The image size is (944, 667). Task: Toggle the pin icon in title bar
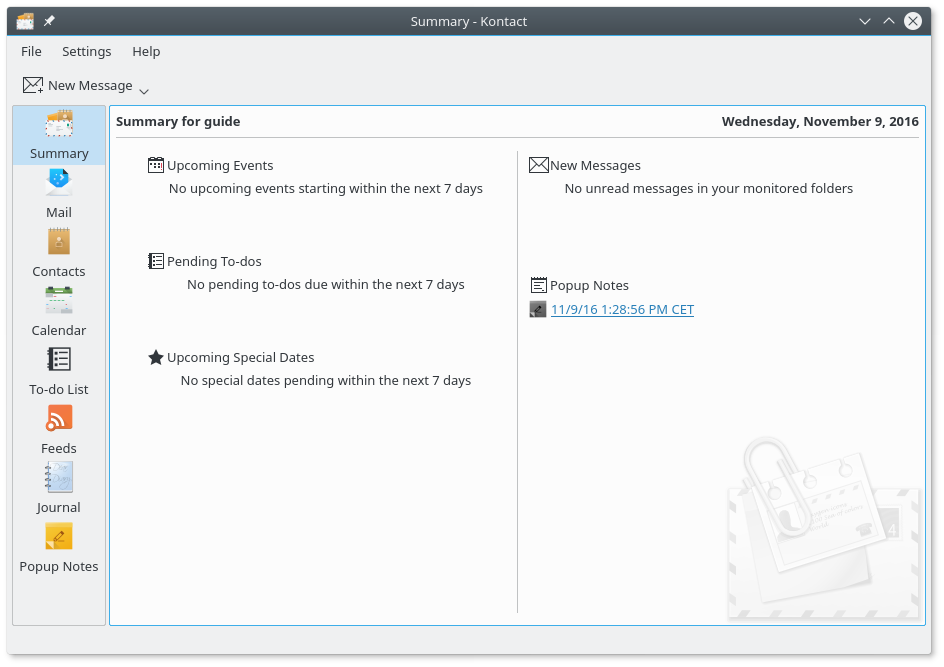click(49, 21)
